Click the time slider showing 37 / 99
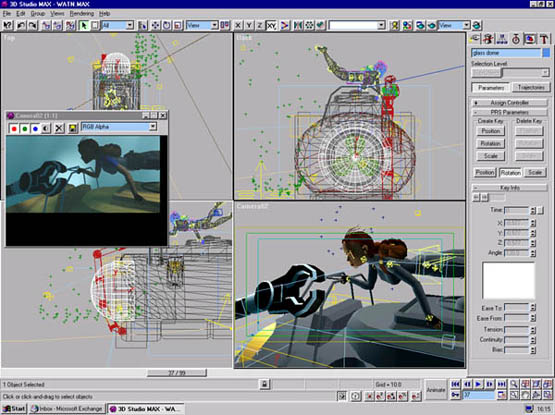This screenshot has height=415, width=555. (177, 373)
